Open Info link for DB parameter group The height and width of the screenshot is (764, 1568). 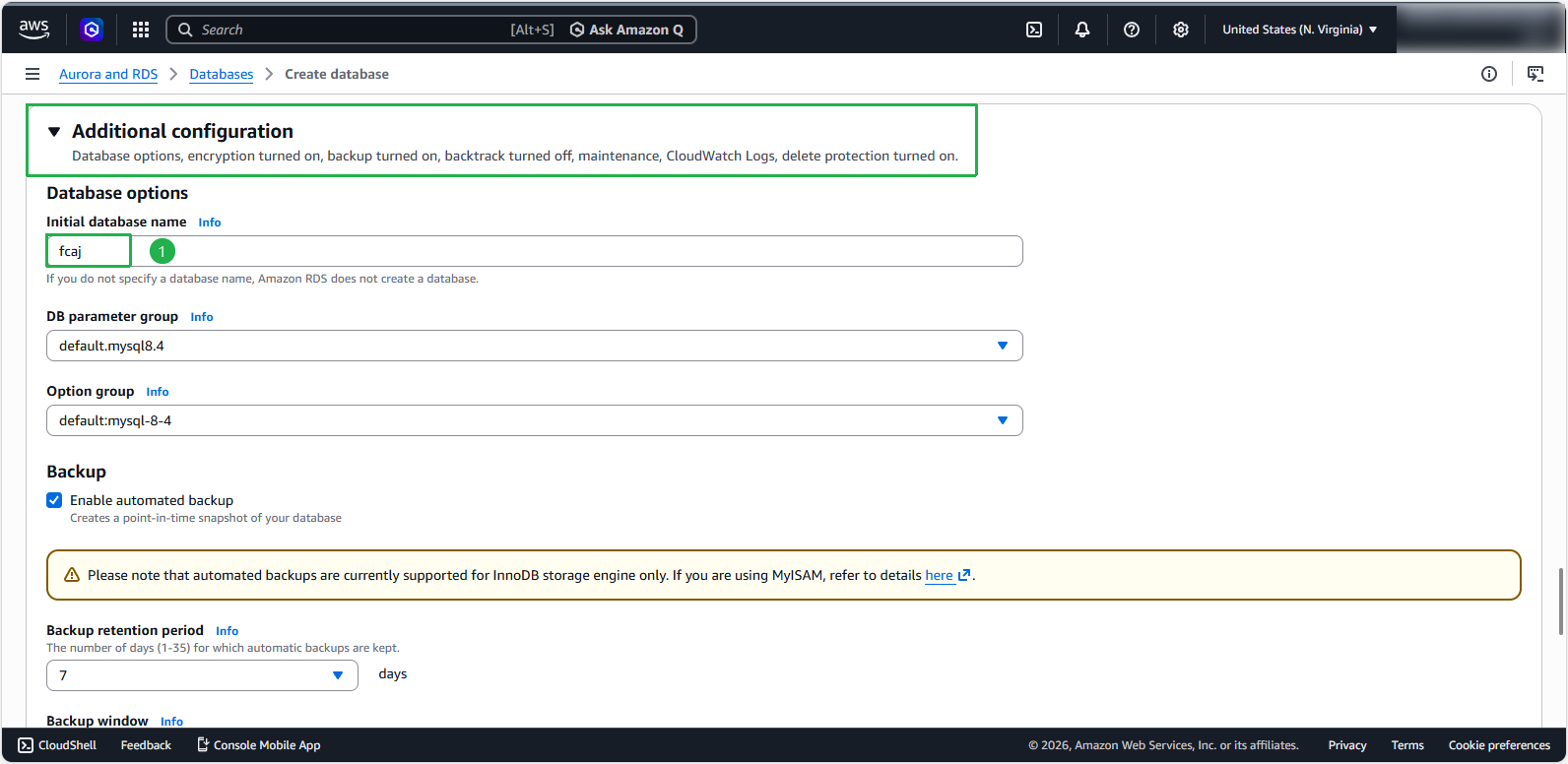(202, 317)
